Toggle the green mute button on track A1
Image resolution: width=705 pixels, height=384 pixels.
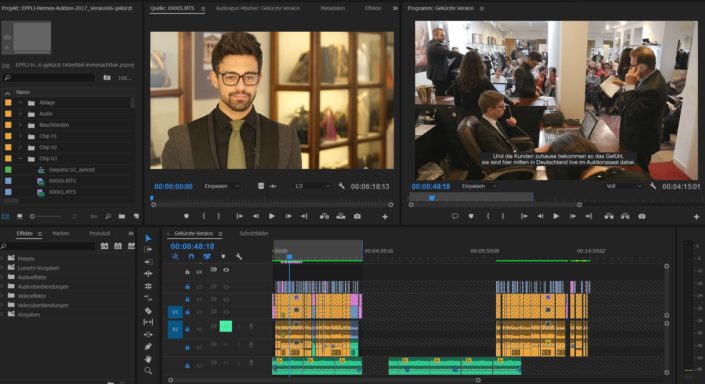226,326
